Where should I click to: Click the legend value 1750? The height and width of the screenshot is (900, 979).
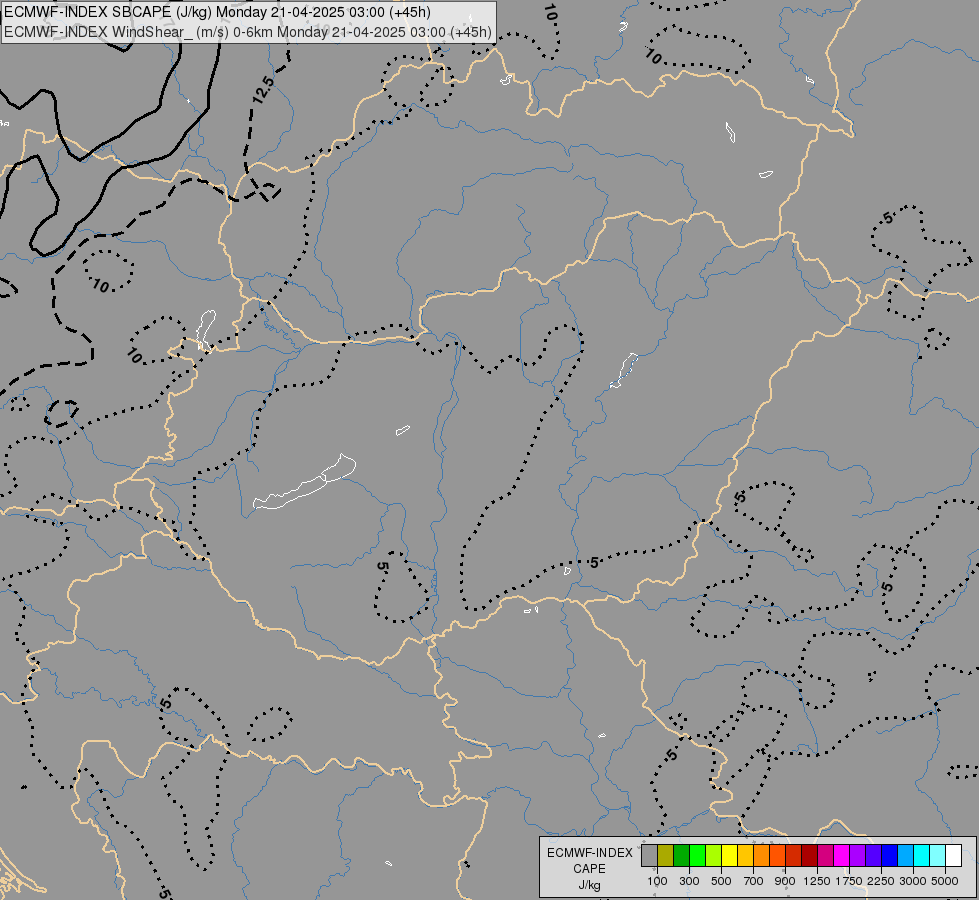click(x=849, y=881)
